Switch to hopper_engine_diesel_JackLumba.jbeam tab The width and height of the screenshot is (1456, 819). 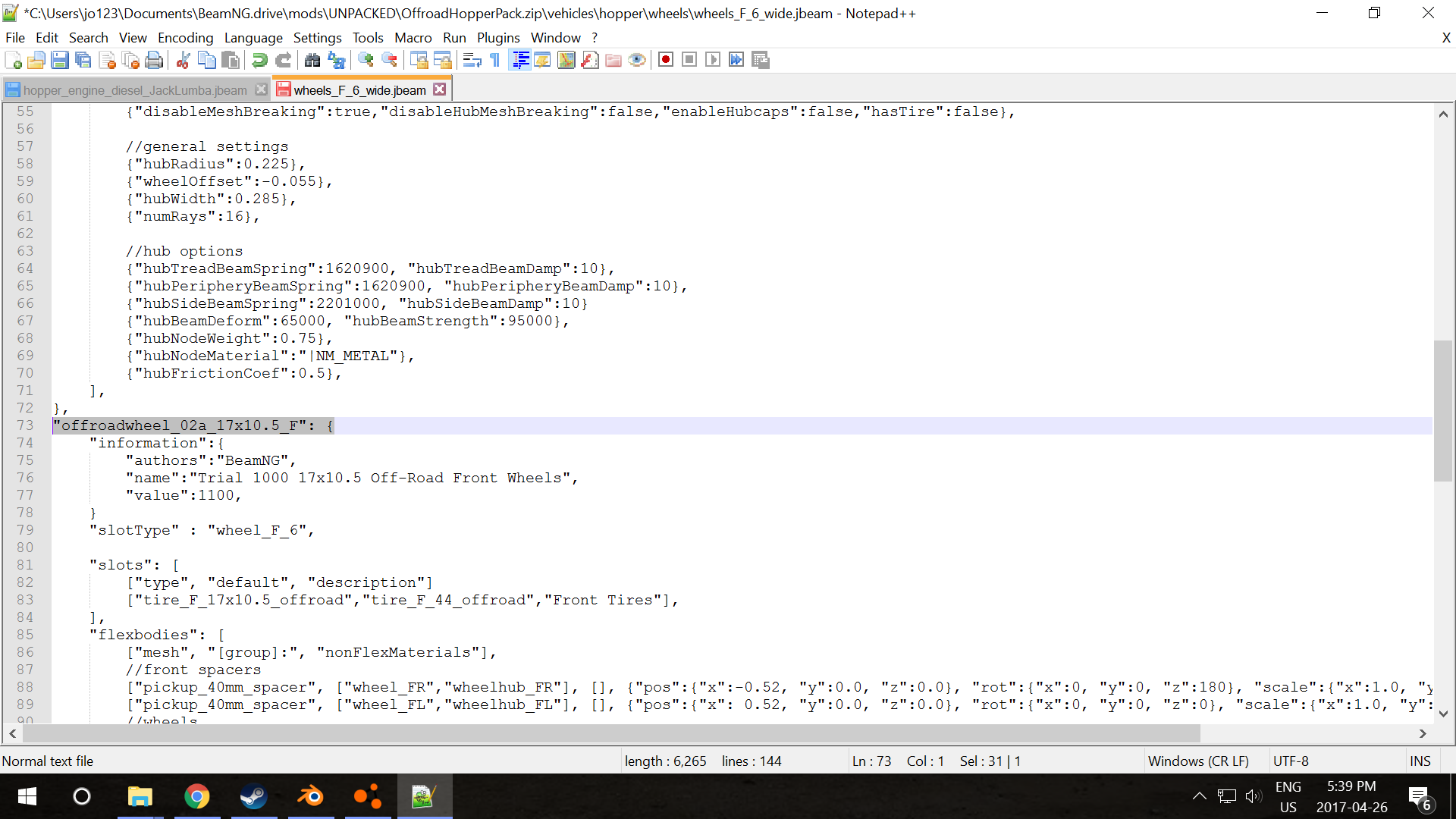point(135,90)
